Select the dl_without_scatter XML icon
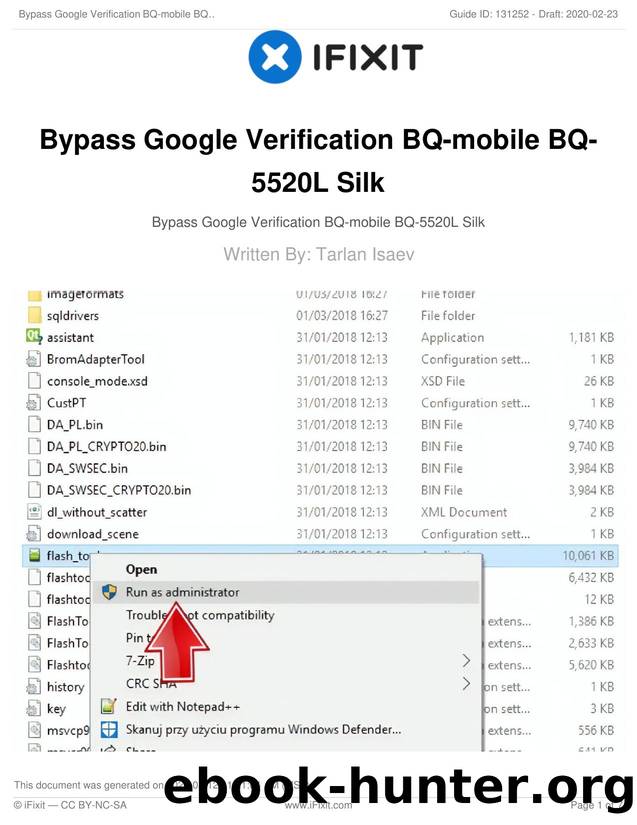Viewport: 637px width, 825px height. 34,512
